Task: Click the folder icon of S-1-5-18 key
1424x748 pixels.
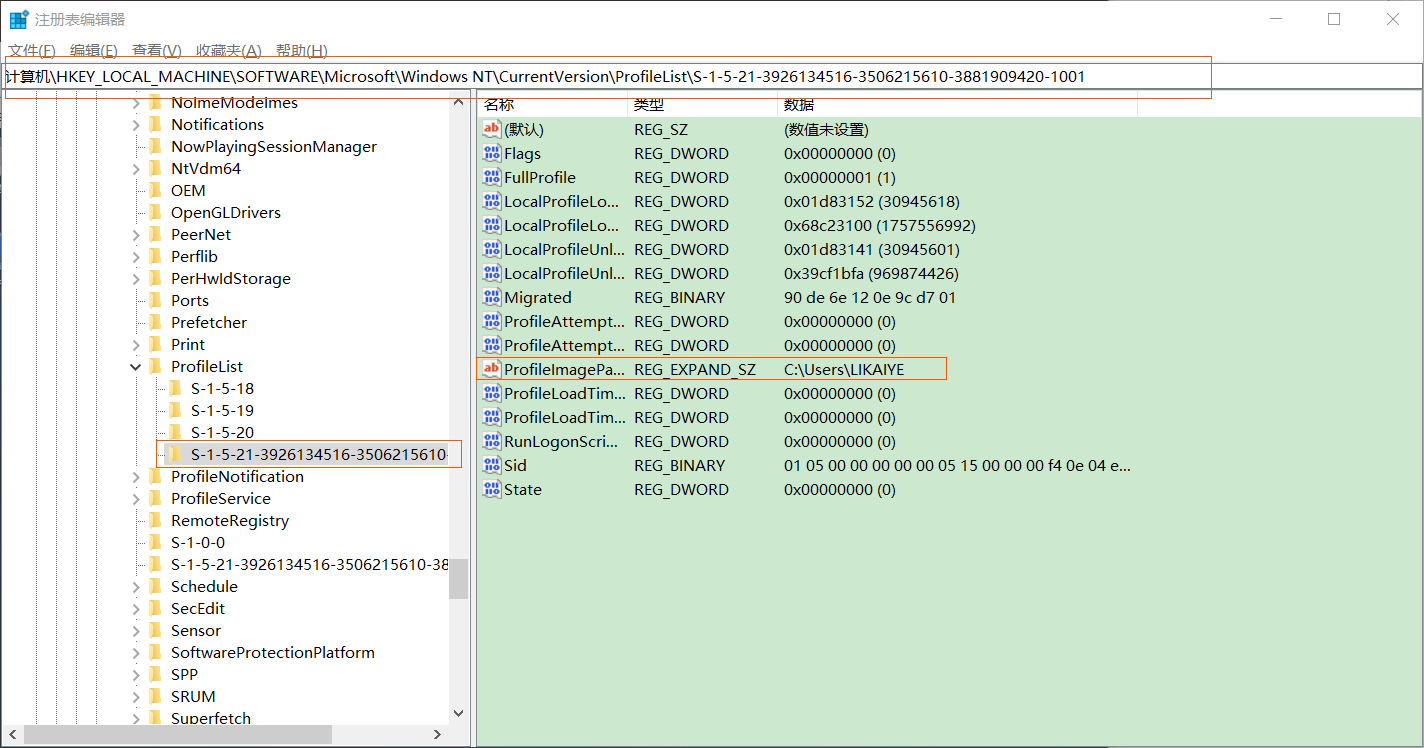Action: 175,388
